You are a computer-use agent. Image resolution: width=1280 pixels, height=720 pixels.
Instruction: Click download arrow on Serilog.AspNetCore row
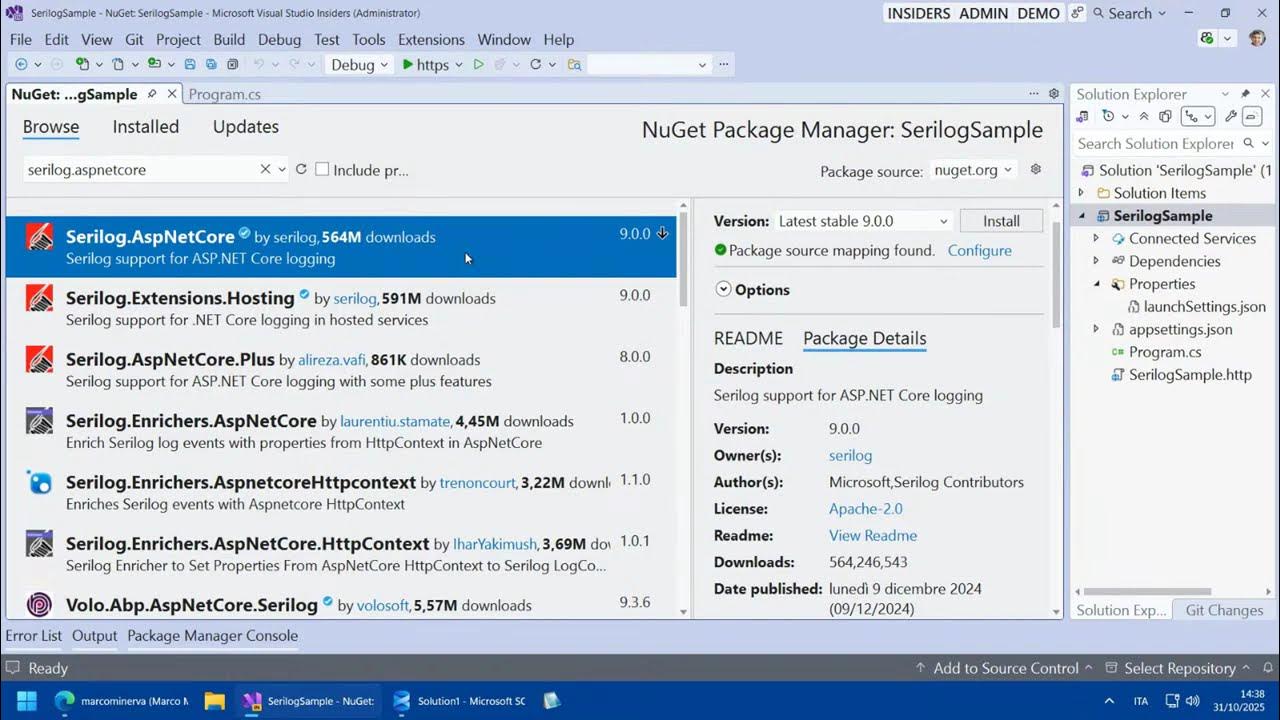click(662, 233)
